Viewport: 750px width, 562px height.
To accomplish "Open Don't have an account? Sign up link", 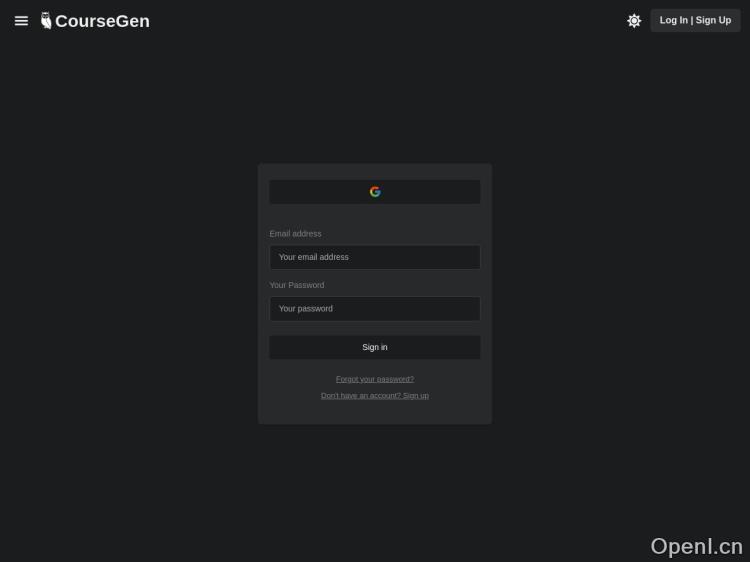I will coord(375,396).
